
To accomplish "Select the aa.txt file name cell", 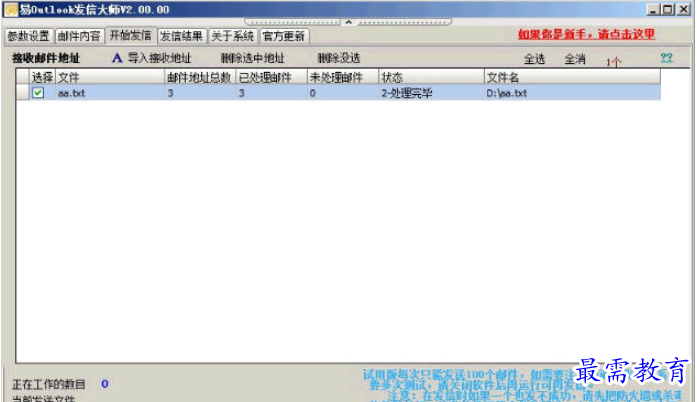I will click(110, 93).
